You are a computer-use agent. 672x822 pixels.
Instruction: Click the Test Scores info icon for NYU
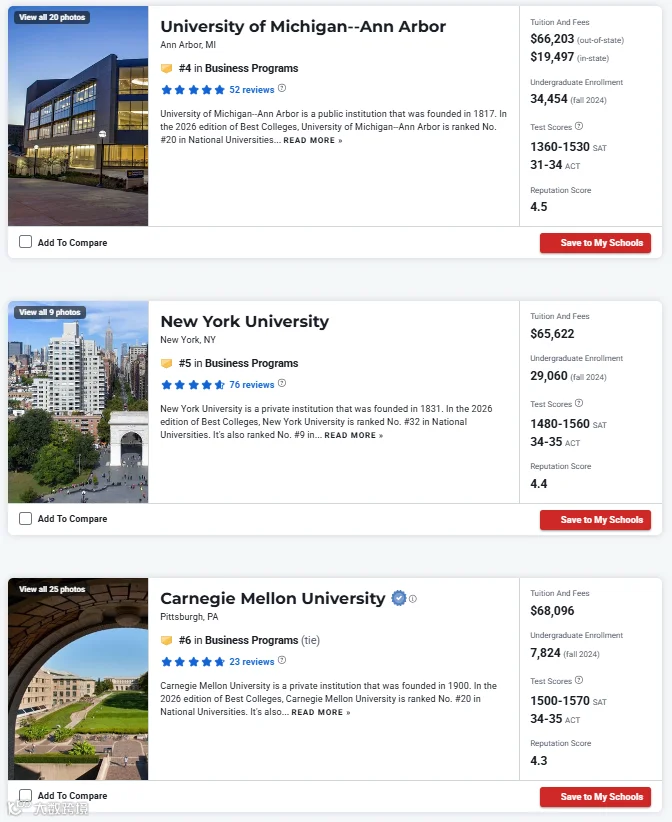coord(579,403)
